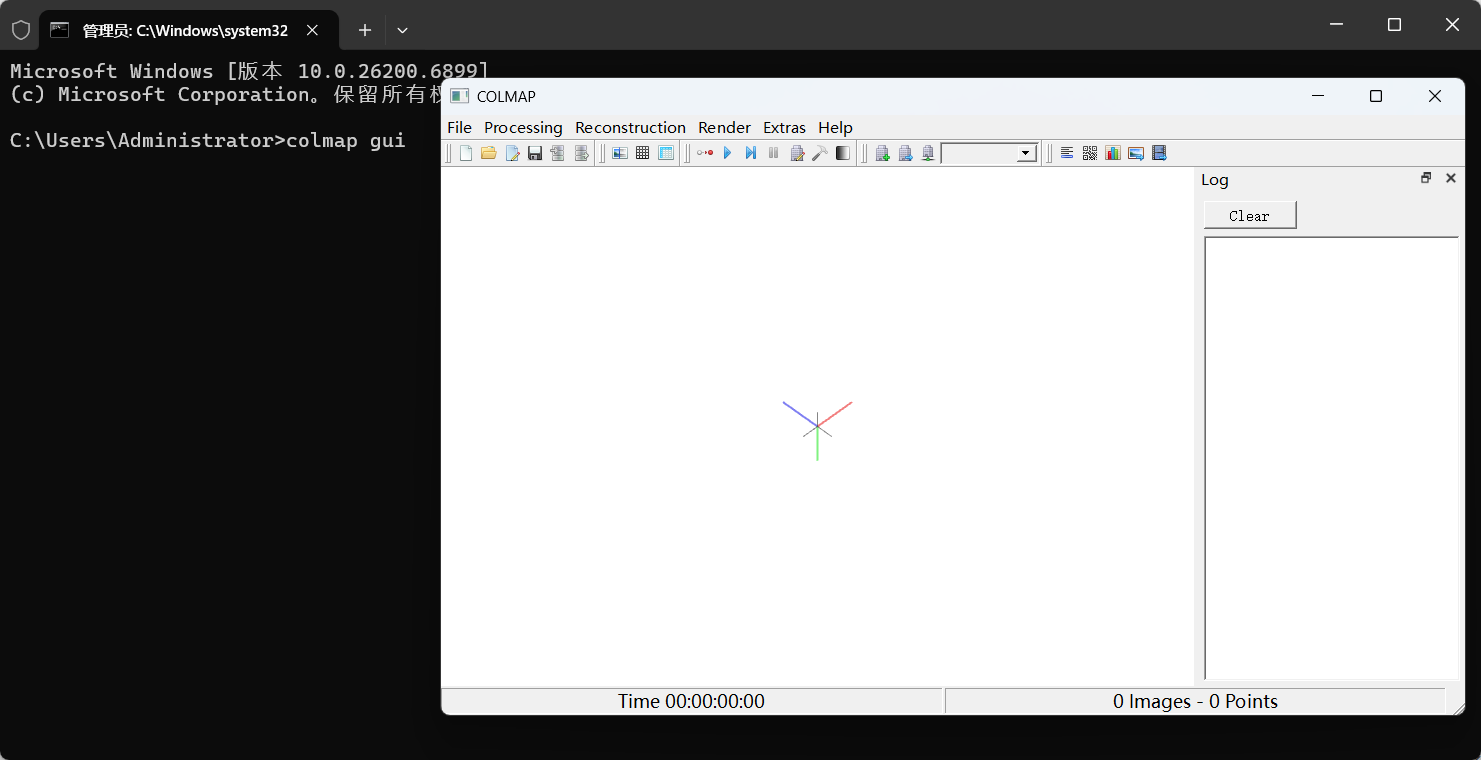
Task: Open the Feature matching tool
Action: (x=642, y=152)
